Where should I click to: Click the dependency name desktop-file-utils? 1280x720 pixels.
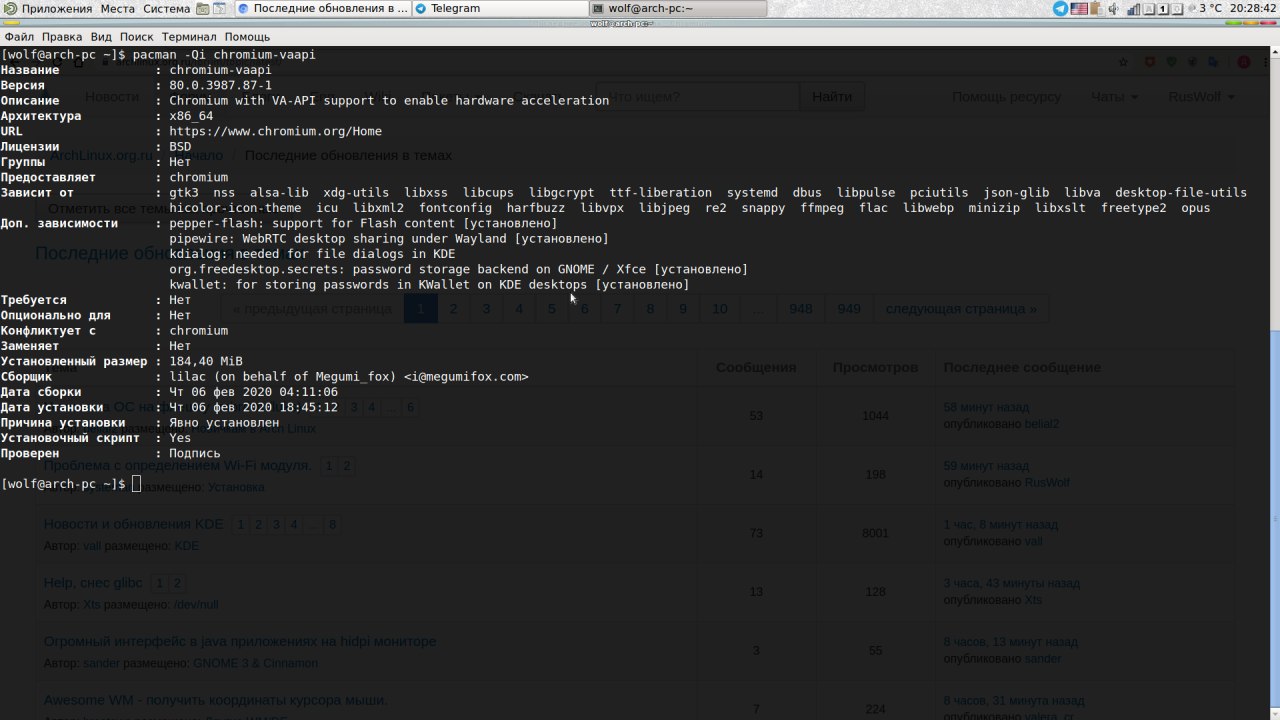1181,192
